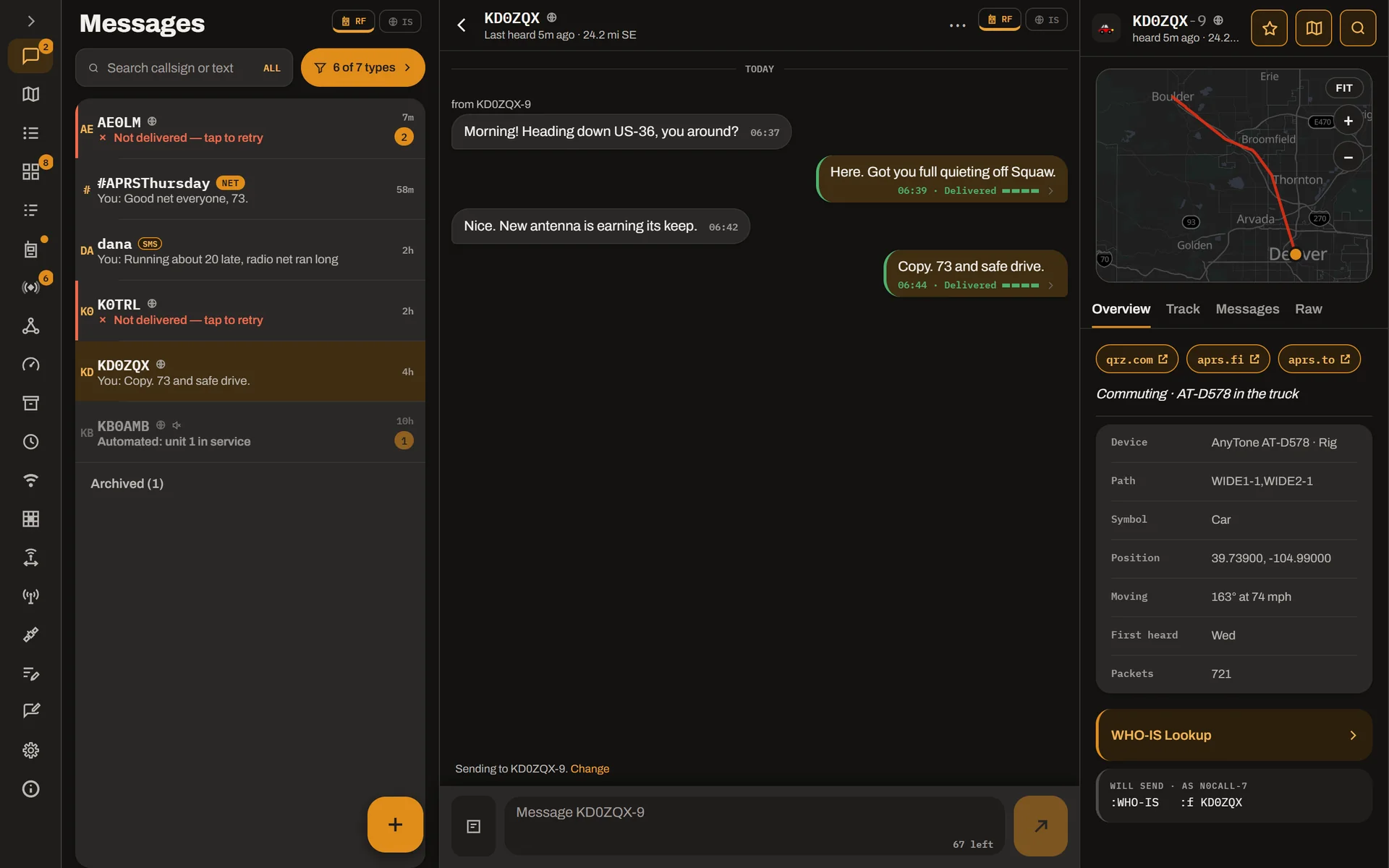Click the Change recipient link
Image resolution: width=1389 pixels, height=868 pixels.
point(590,769)
